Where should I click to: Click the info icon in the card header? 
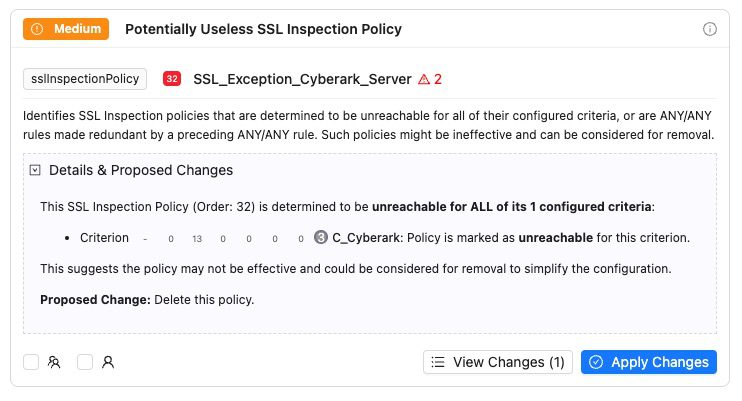[x=710, y=29]
